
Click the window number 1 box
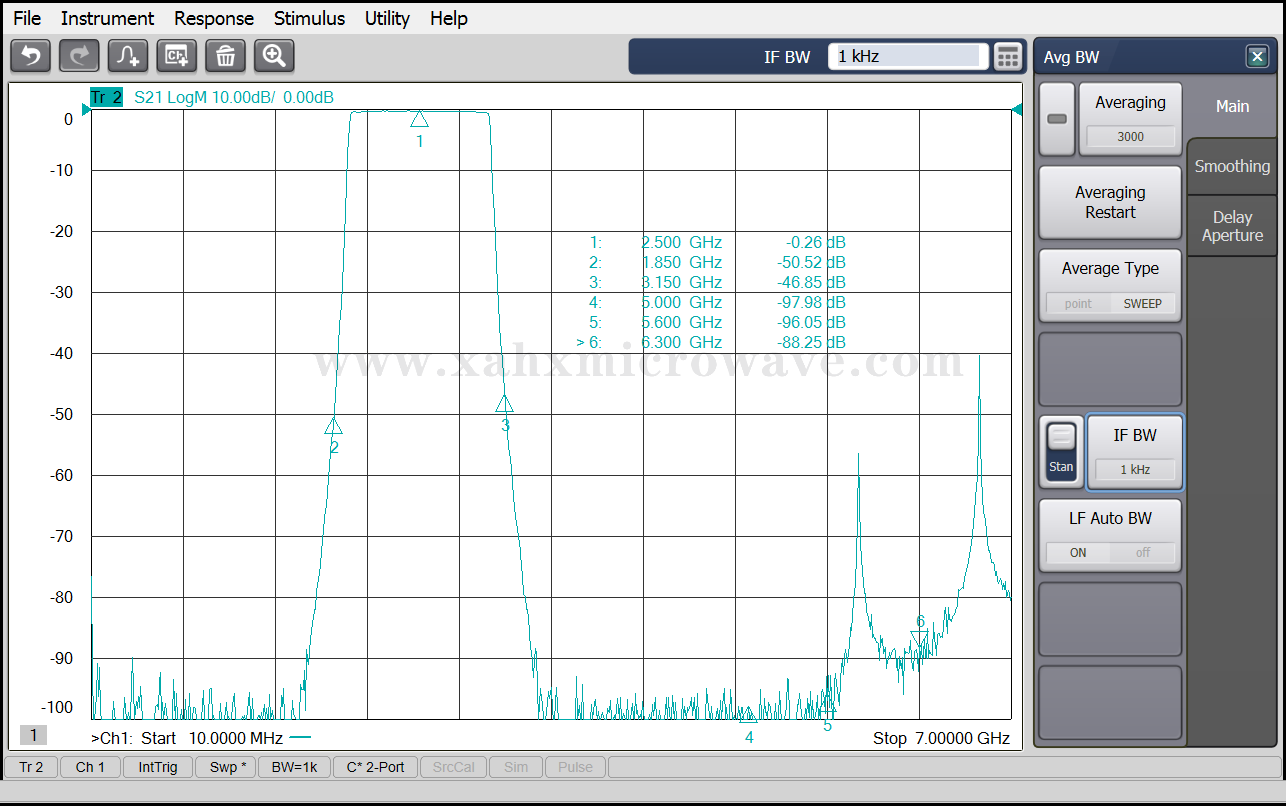33,736
